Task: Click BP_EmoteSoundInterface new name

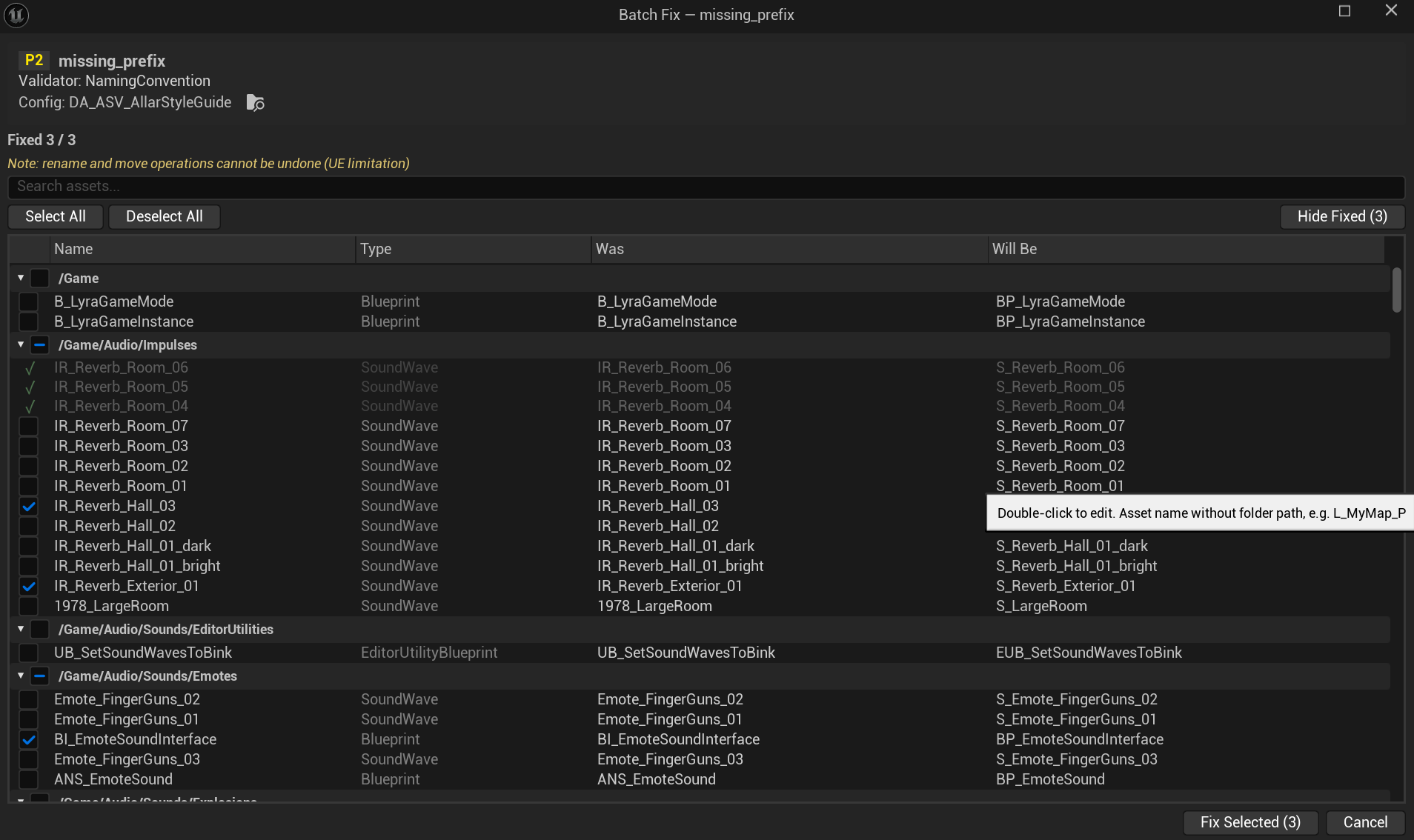Action: click(x=1079, y=739)
